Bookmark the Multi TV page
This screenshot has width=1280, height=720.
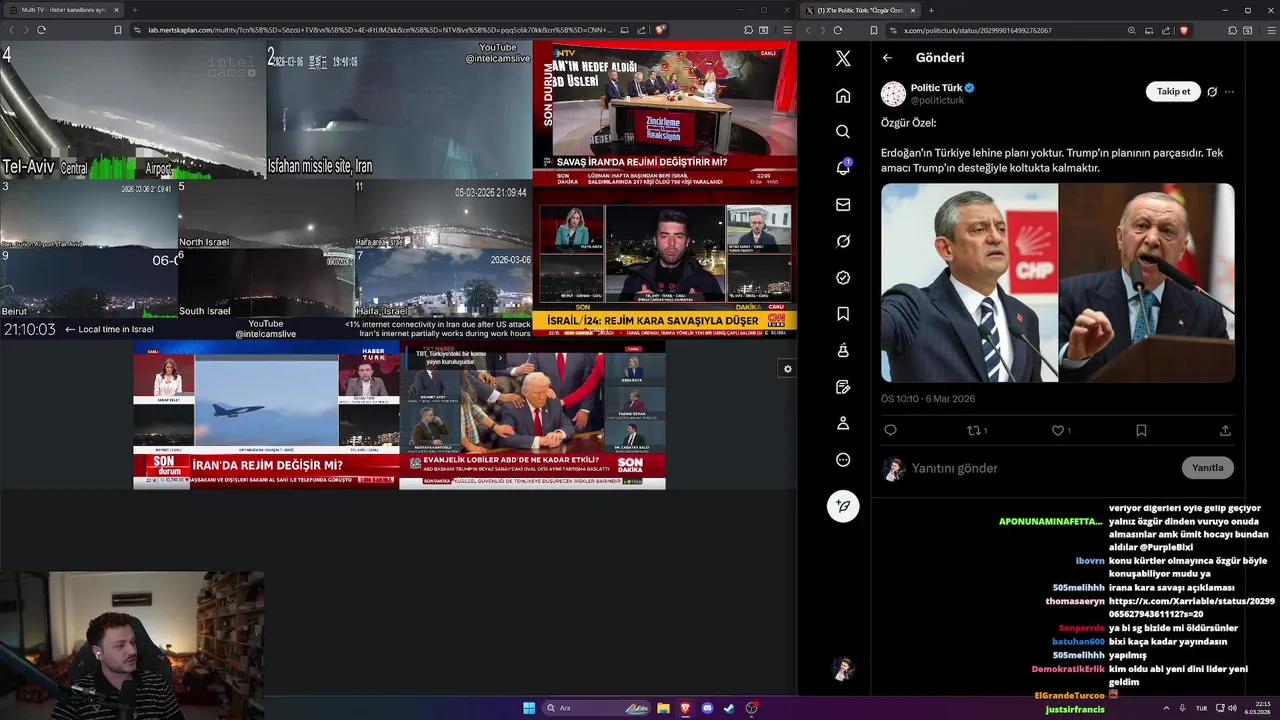tap(117, 30)
